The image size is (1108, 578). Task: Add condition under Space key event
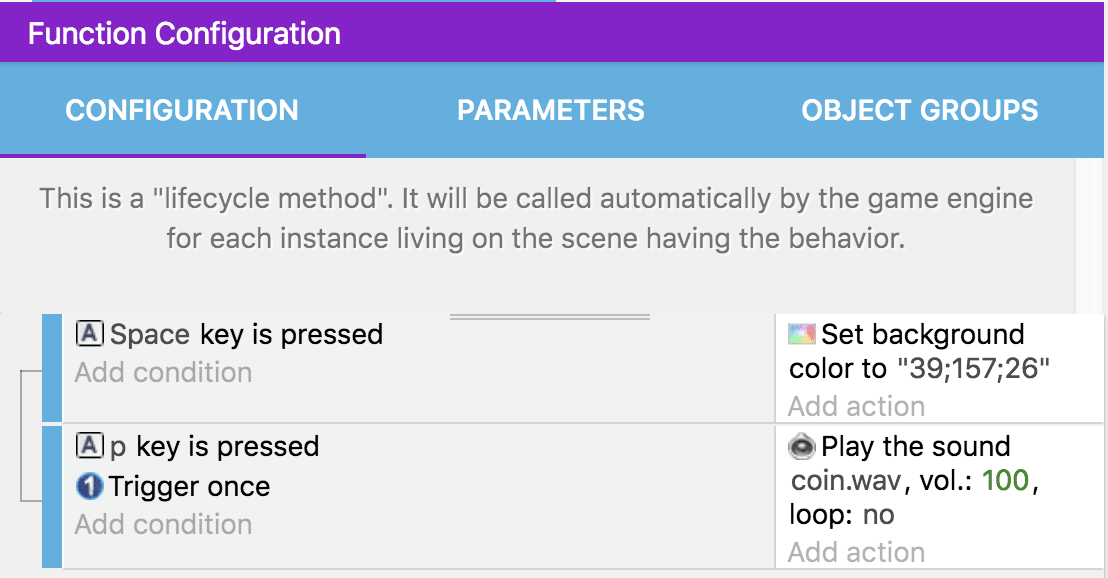tap(163, 373)
